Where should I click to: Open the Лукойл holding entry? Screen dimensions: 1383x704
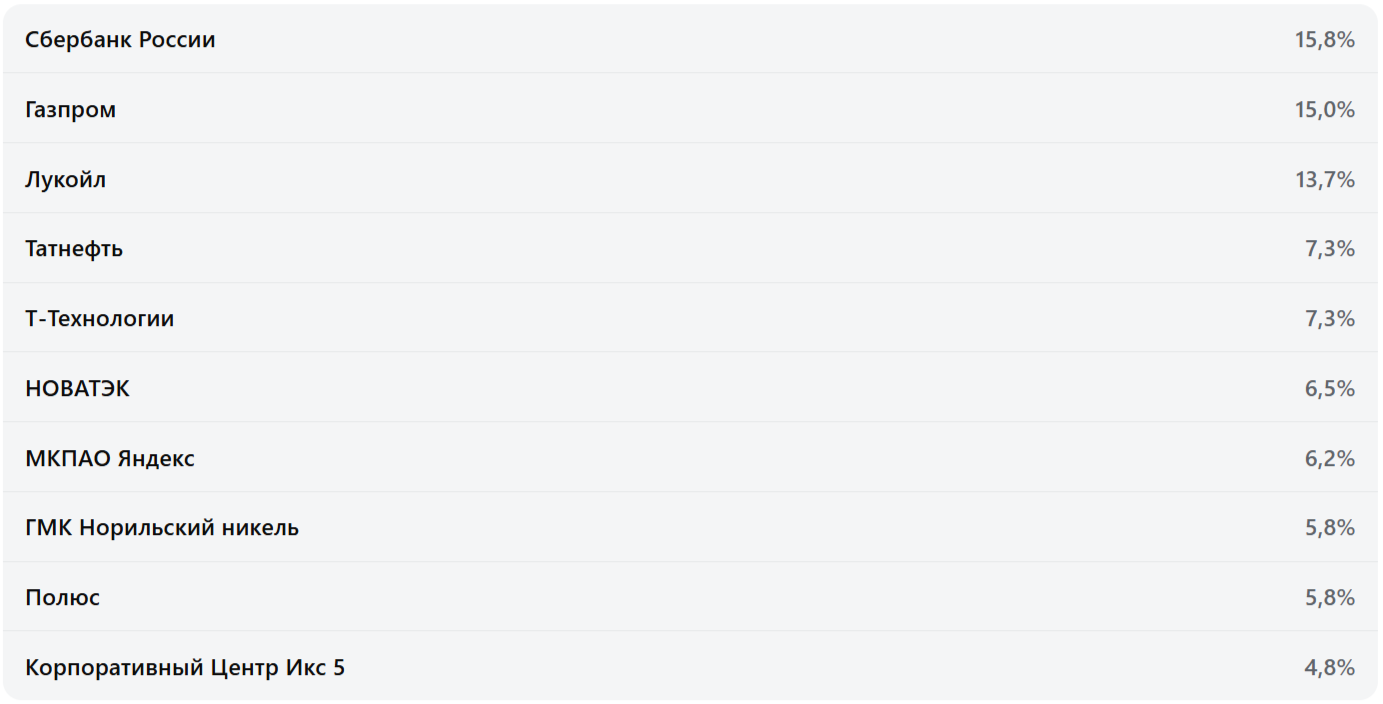point(66,180)
